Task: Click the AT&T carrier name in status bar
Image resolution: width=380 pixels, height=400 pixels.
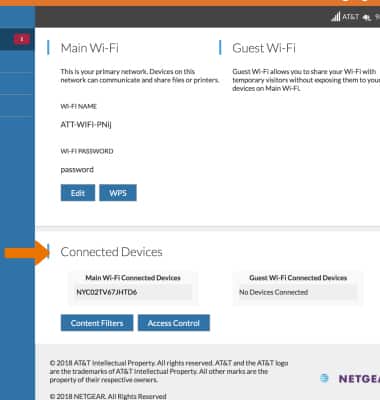Action: click(350, 17)
